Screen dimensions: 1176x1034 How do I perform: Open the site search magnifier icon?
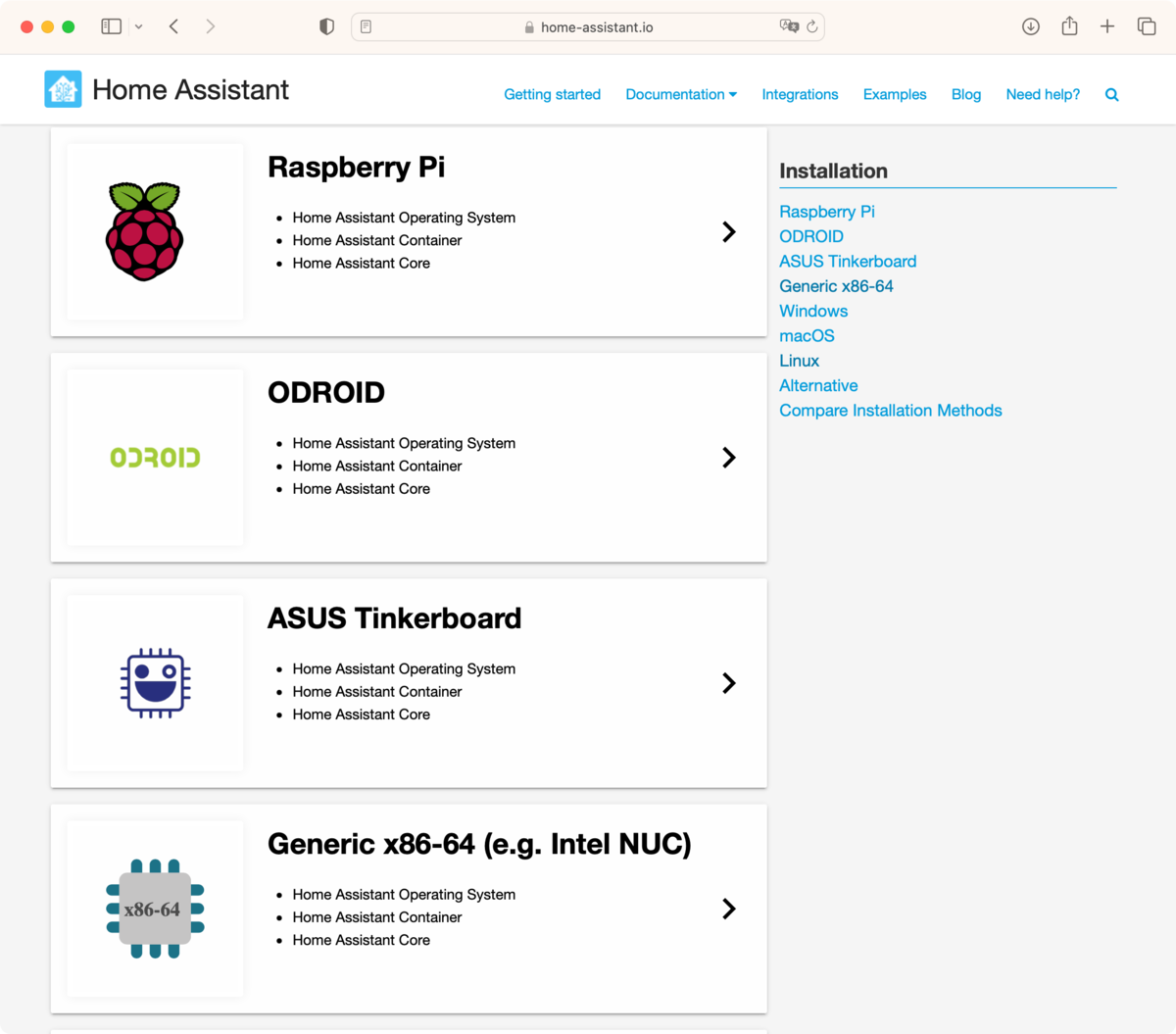click(x=1111, y=95)
